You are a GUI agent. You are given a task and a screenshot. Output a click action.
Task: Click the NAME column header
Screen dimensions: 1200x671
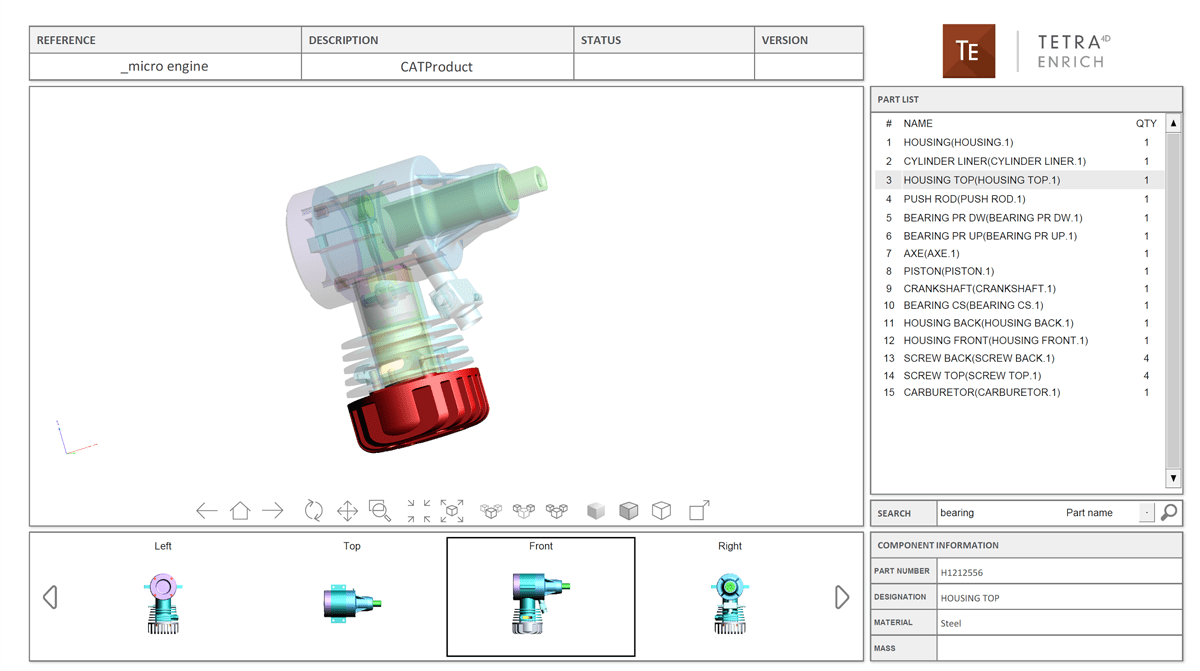click(918, 124)
